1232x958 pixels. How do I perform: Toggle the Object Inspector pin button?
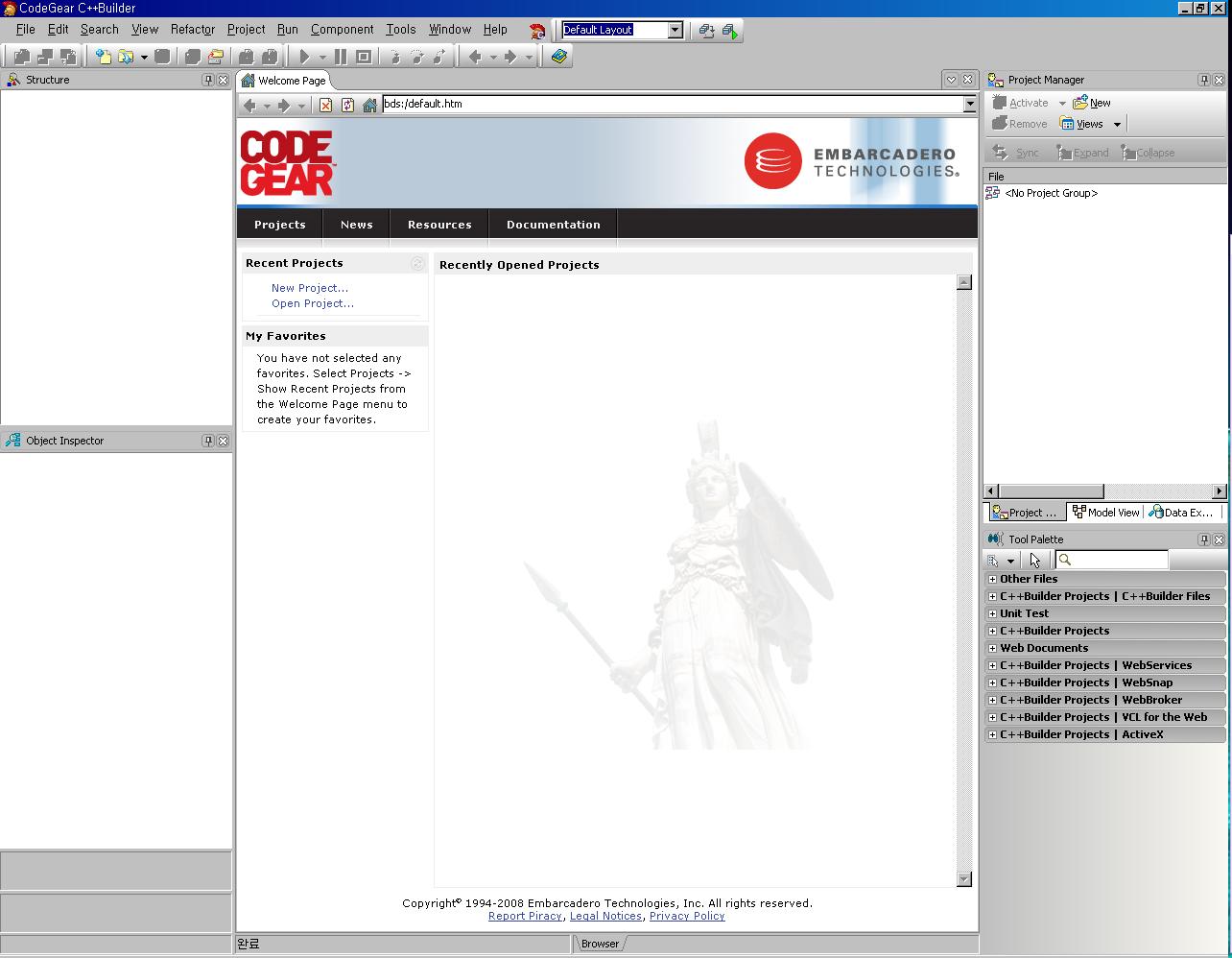point(208,441)
